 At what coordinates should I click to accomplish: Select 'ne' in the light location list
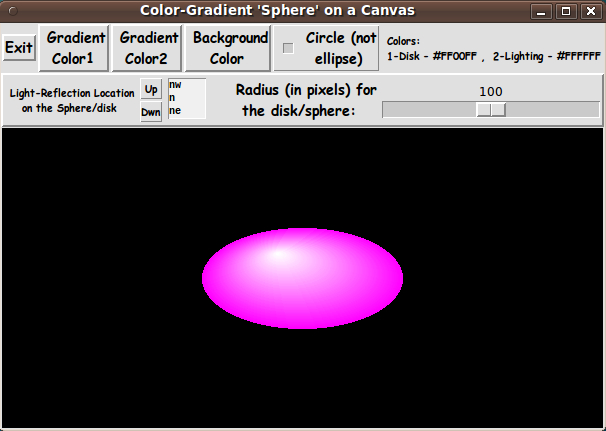click(175, 111)
